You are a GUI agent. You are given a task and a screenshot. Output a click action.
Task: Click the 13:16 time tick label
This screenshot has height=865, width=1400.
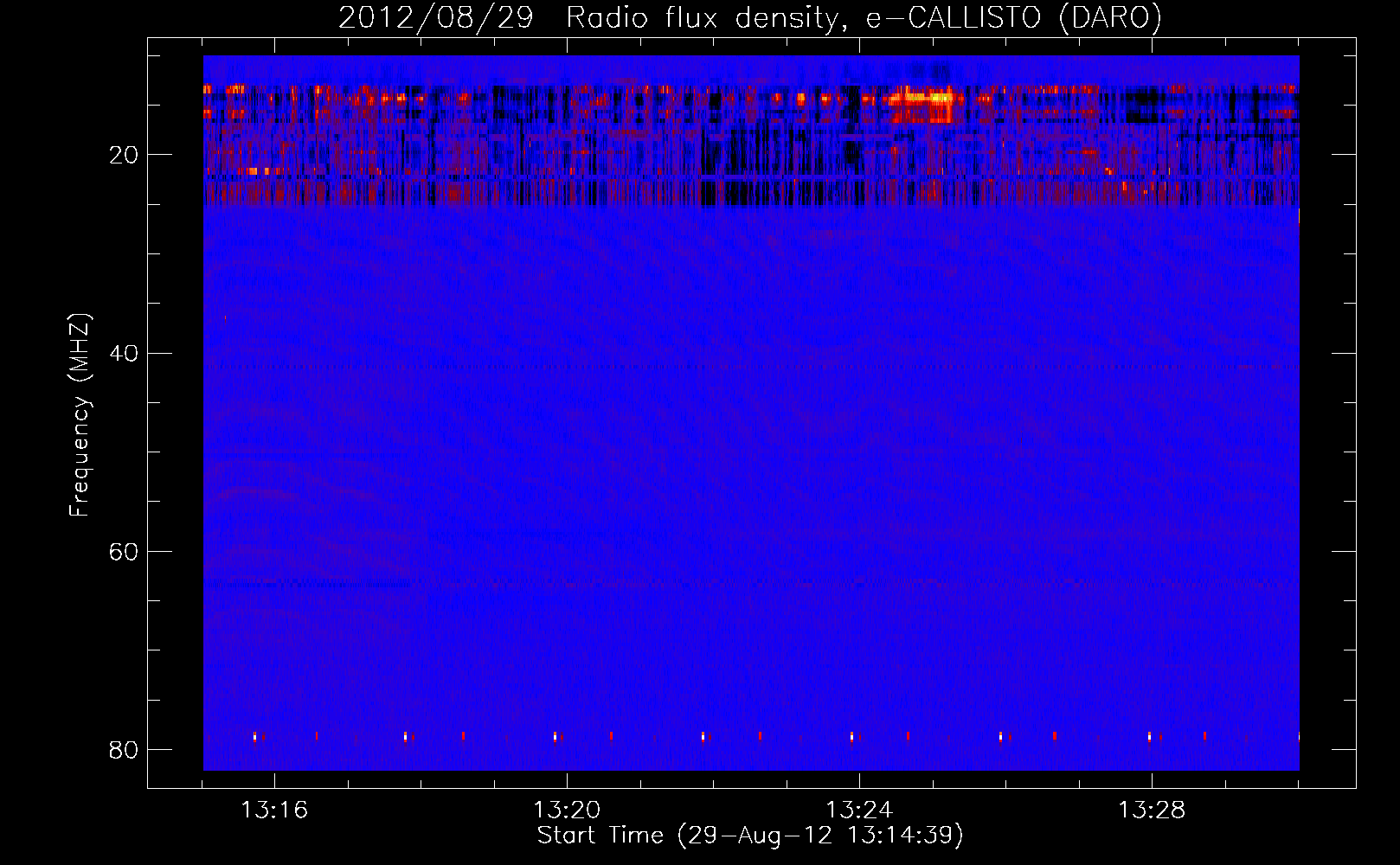[274, 811]
